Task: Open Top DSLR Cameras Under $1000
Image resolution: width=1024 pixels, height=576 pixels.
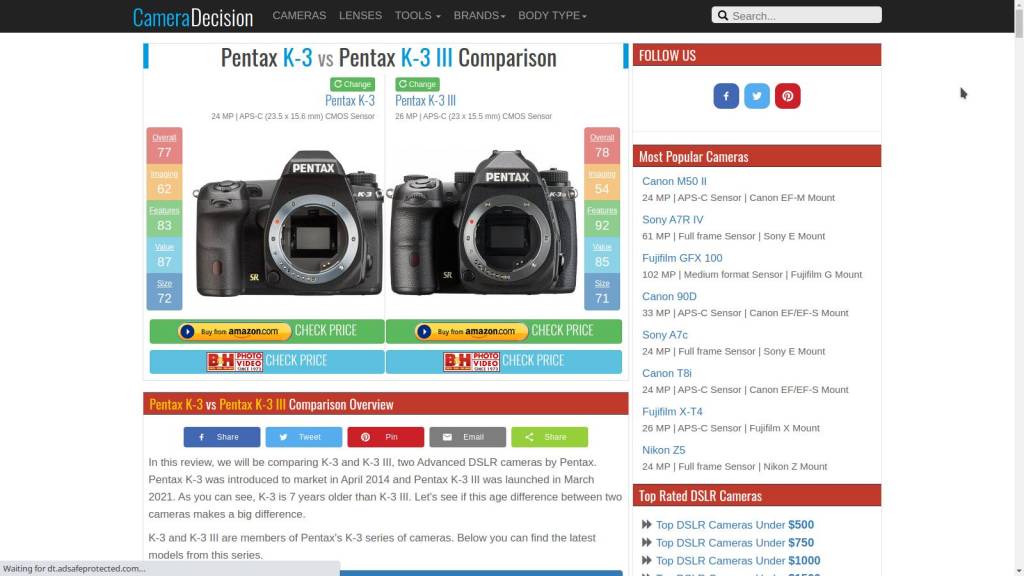Action: [x=738, y=561]
